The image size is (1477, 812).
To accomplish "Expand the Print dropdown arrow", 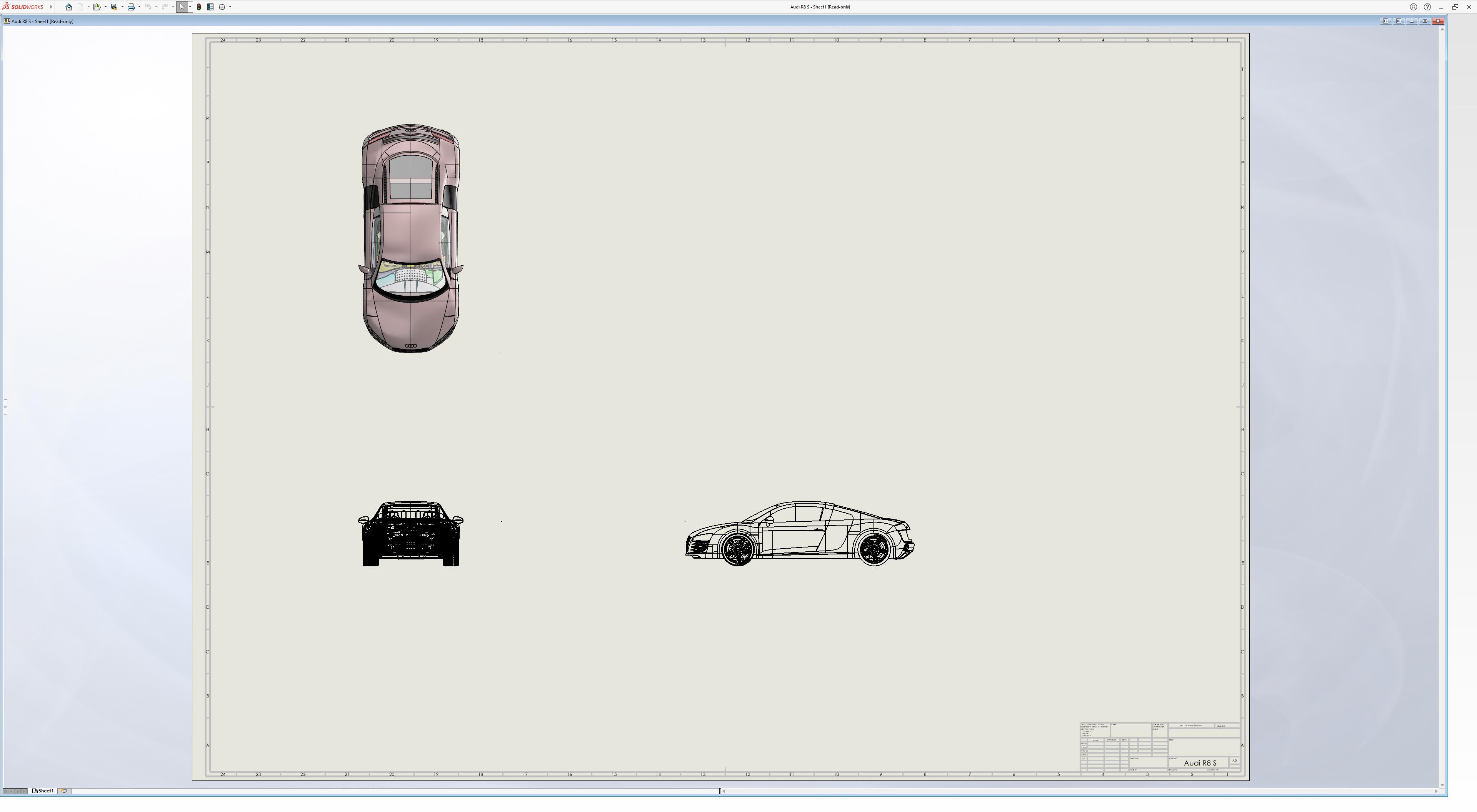I will tap(139, 7).
